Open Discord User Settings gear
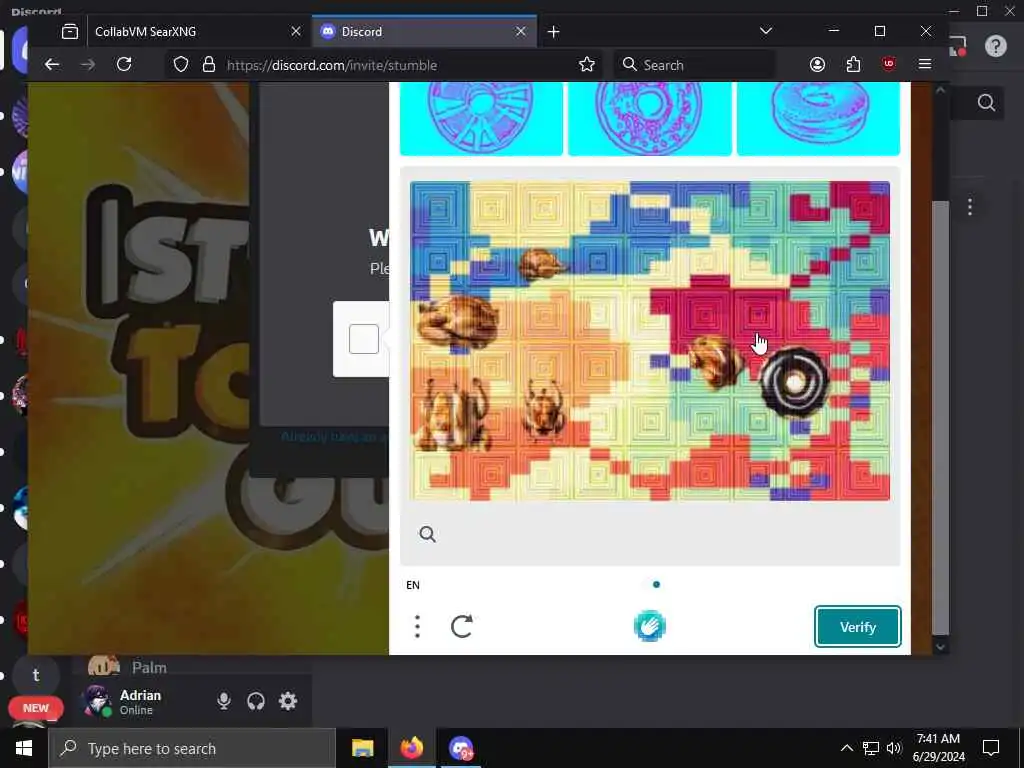The height and width of the screenshot is (768, 1024). (288, 701)
